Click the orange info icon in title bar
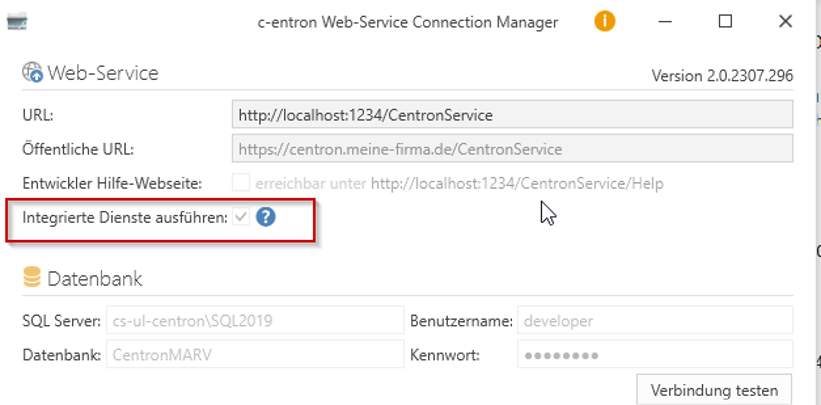Viewport: 821px width, 405px height. 605,21
